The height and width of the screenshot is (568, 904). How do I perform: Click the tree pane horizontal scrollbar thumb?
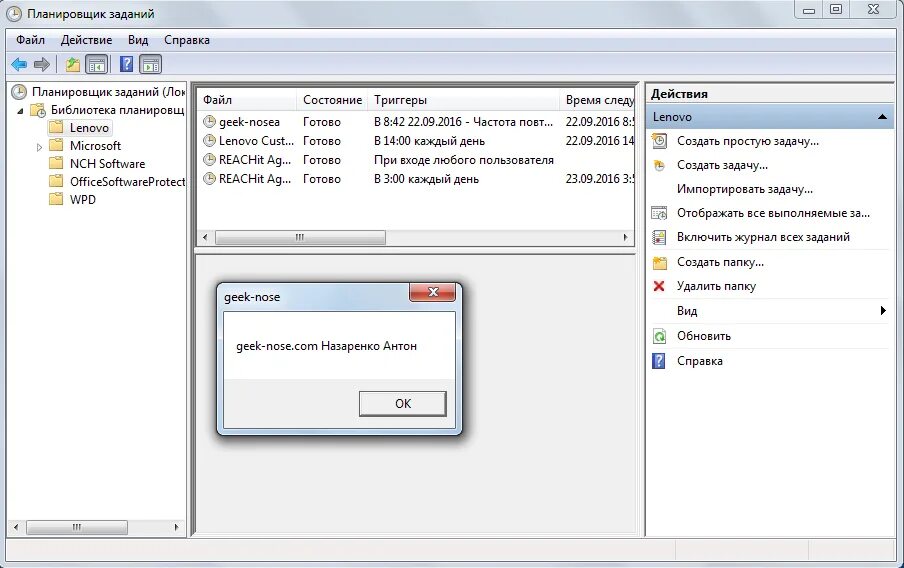[77, 527]
